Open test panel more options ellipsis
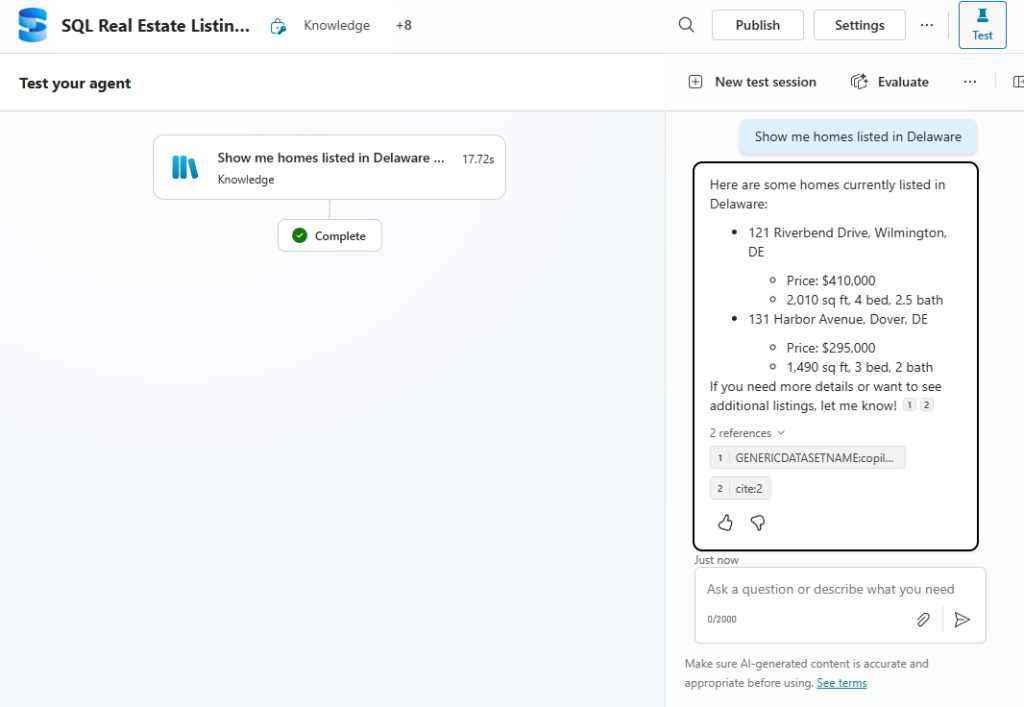Image resolution: width=1024 pixels, height=707 pixels. pos(970,82)
